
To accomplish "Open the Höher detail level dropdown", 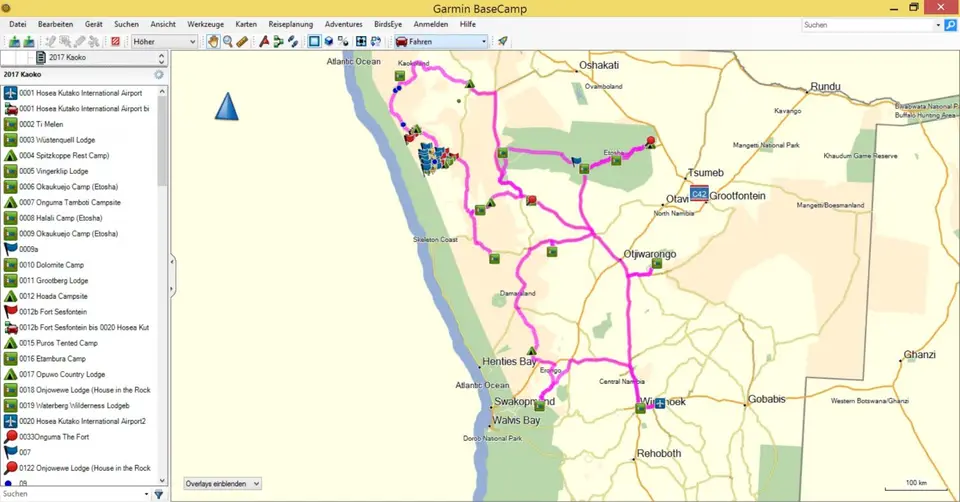I will [x=164, y=42].
